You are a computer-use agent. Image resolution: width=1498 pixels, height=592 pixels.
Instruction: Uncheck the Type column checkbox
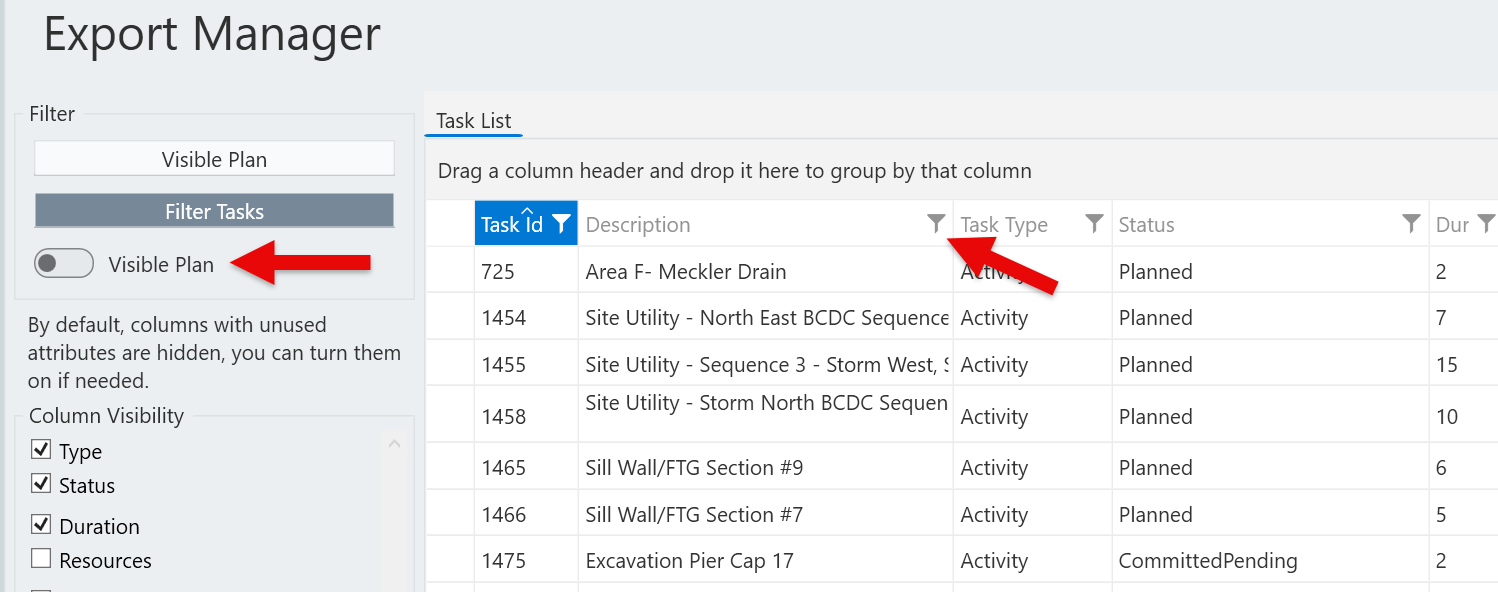tap(41, 450)
